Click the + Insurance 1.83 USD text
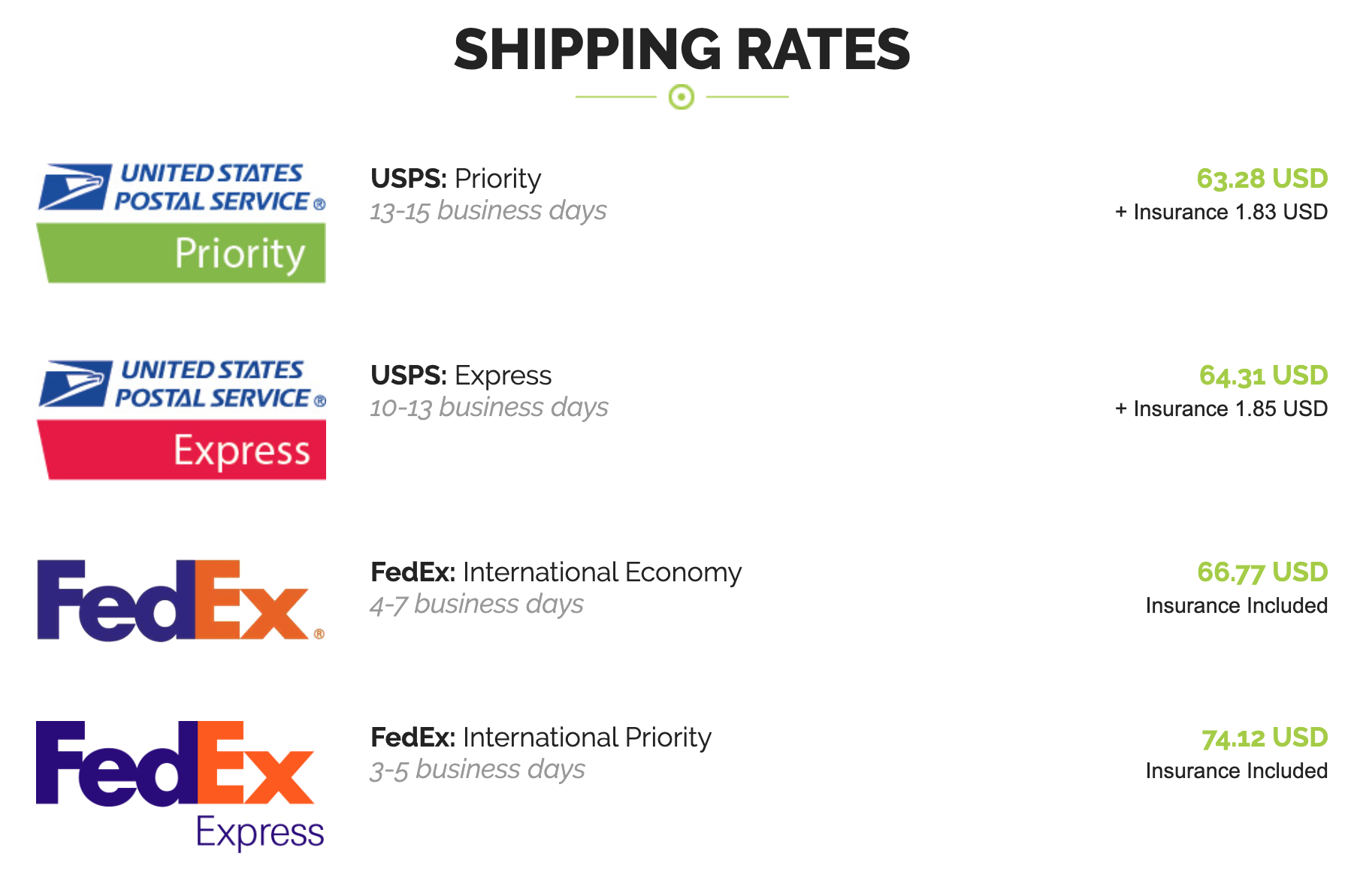The height and width of the screenshot is (896, 1354). tap(1221, 212)
